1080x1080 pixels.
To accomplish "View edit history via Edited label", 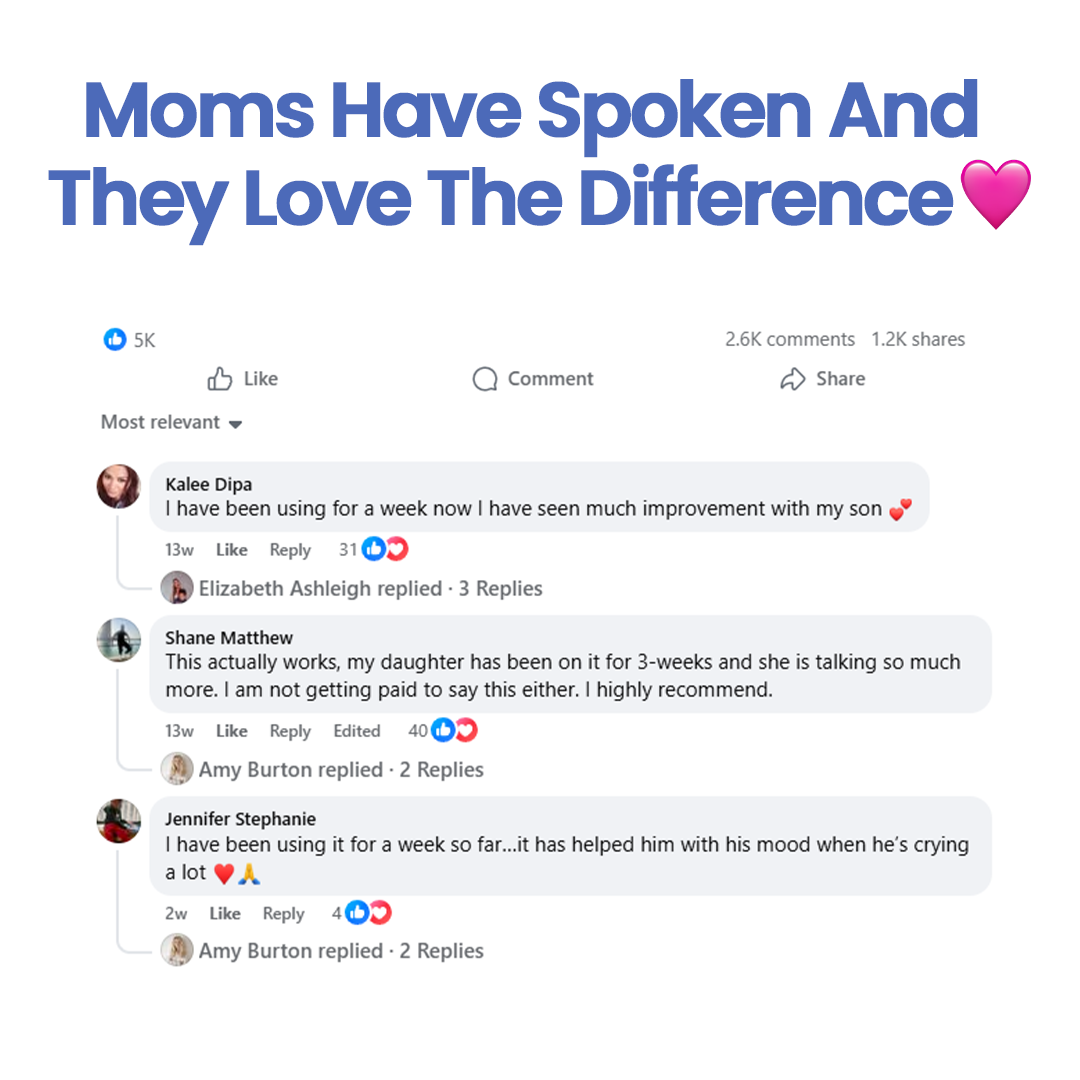I will 357,732.
